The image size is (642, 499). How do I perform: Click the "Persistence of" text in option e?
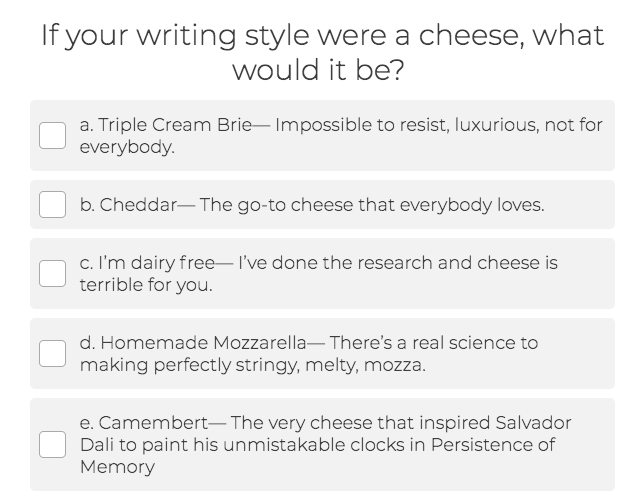tap(493, 445)
